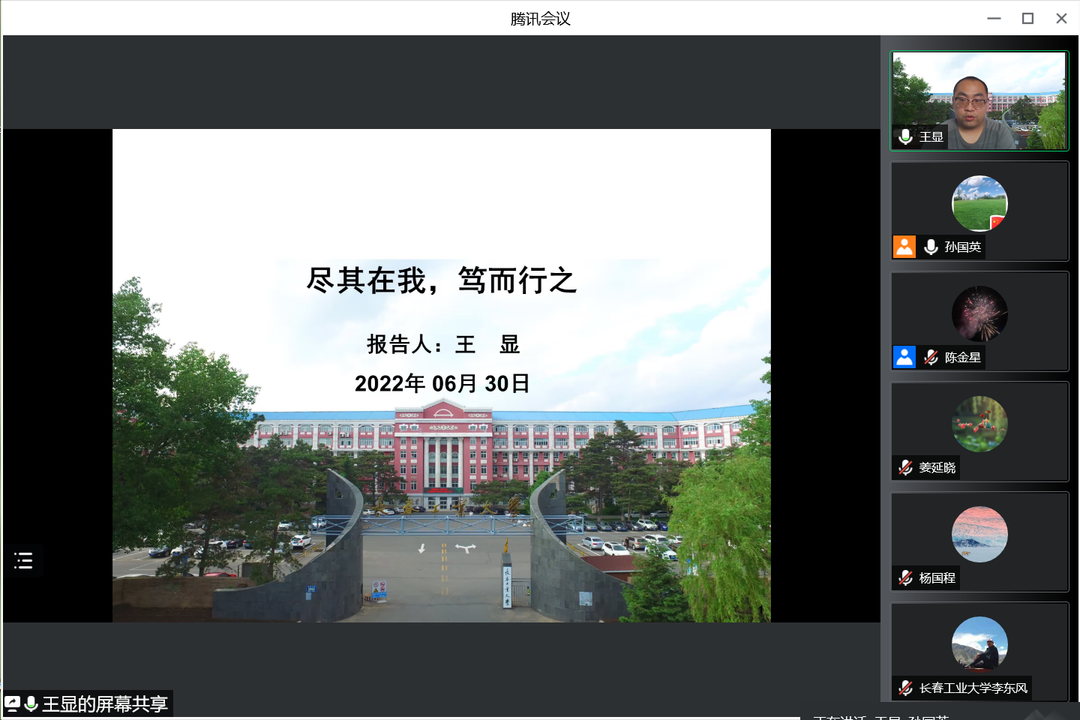Click 陈金星's muted microphone icon
The height and width of the screenshot is (720, 1080).
(x=931, y=357)
